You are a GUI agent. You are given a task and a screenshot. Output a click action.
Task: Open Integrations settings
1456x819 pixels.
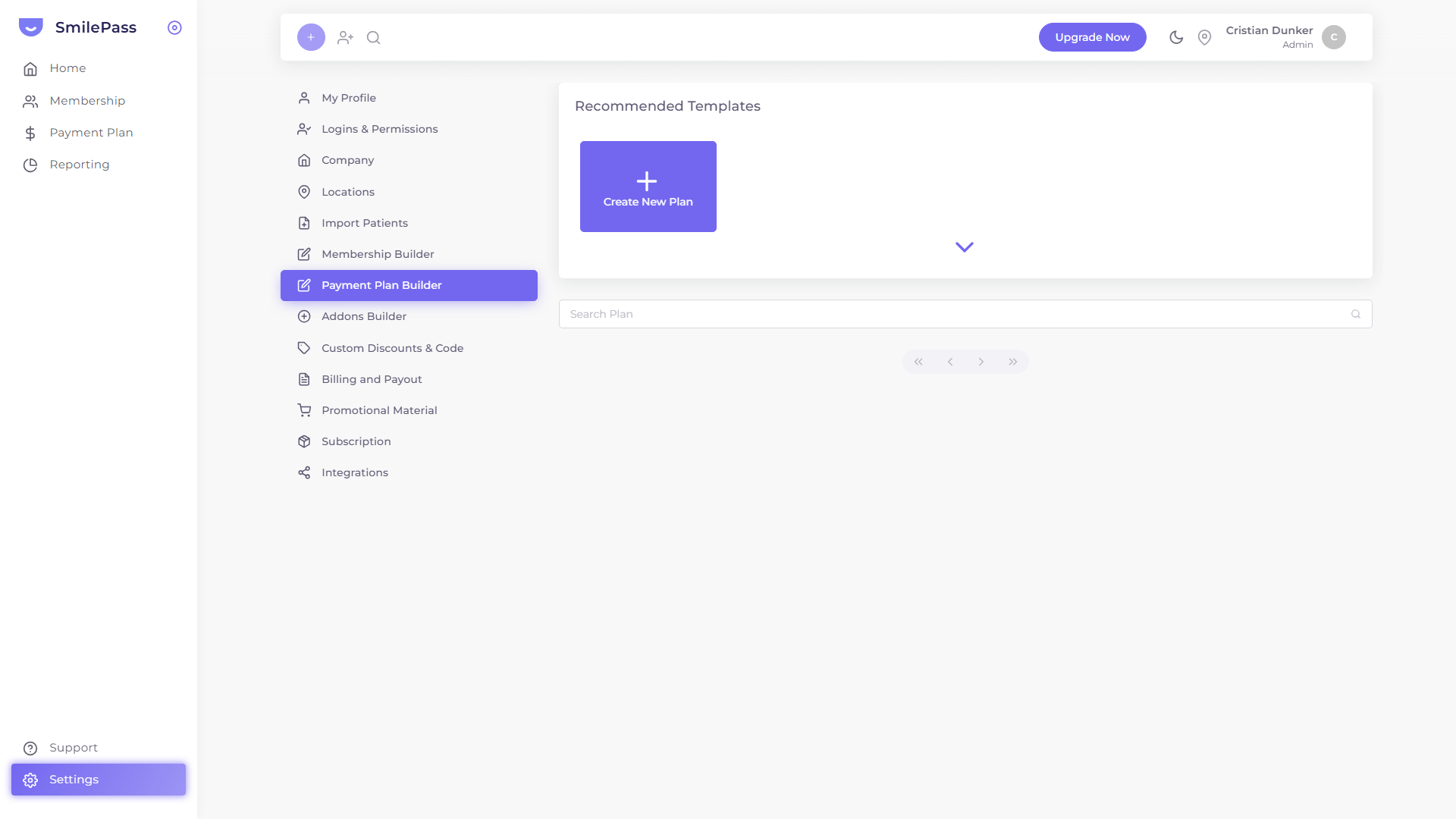(x=409, y=472)
